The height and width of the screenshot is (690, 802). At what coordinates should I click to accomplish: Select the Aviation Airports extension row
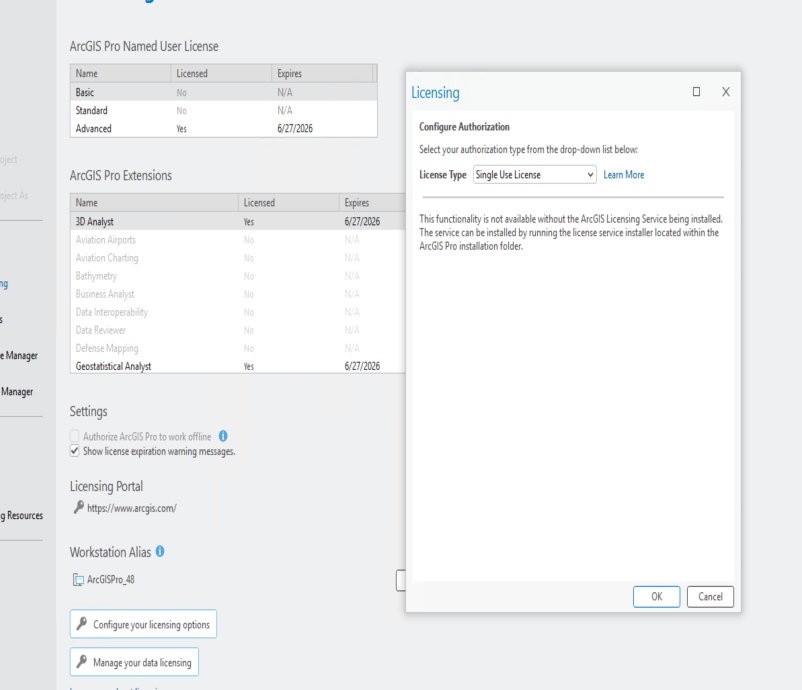(238, 239)
